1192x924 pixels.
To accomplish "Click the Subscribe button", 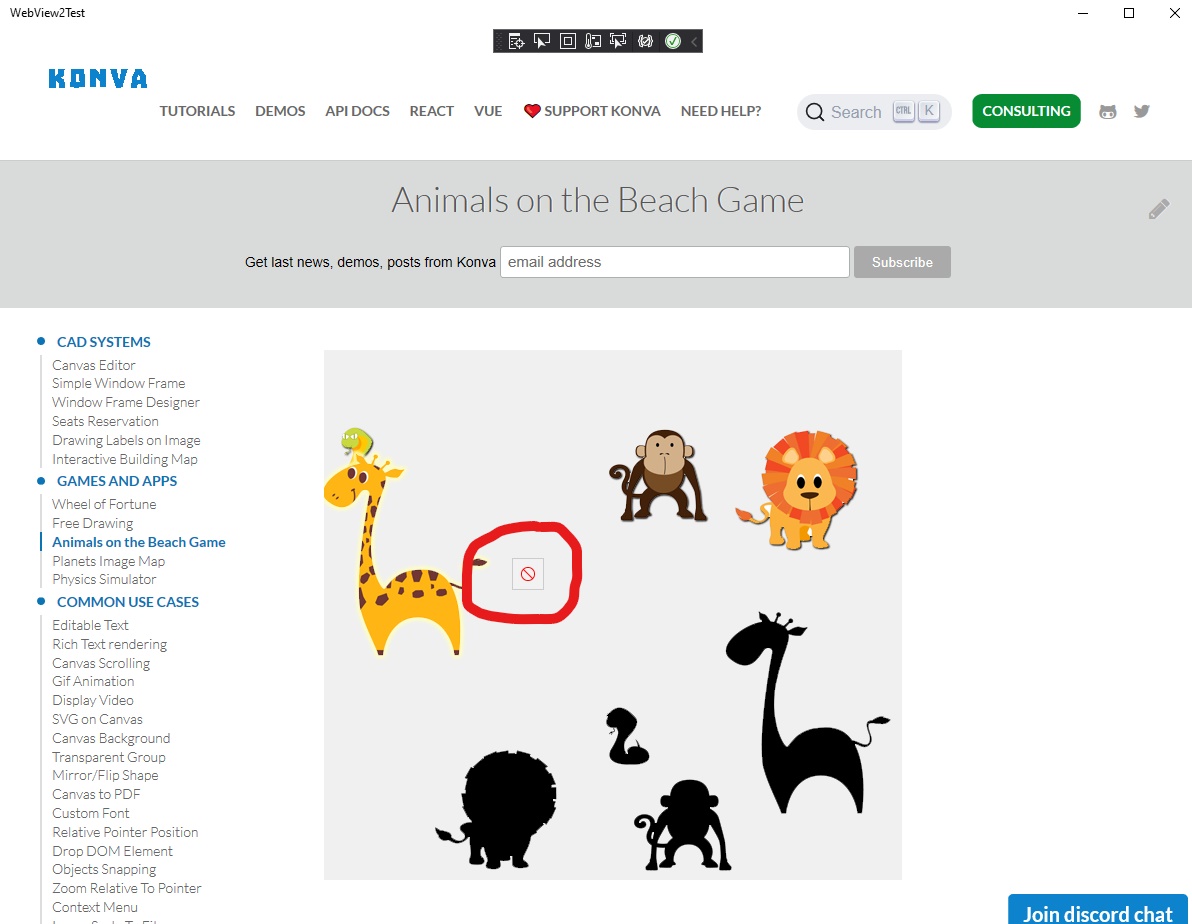I will click(902, 262).
